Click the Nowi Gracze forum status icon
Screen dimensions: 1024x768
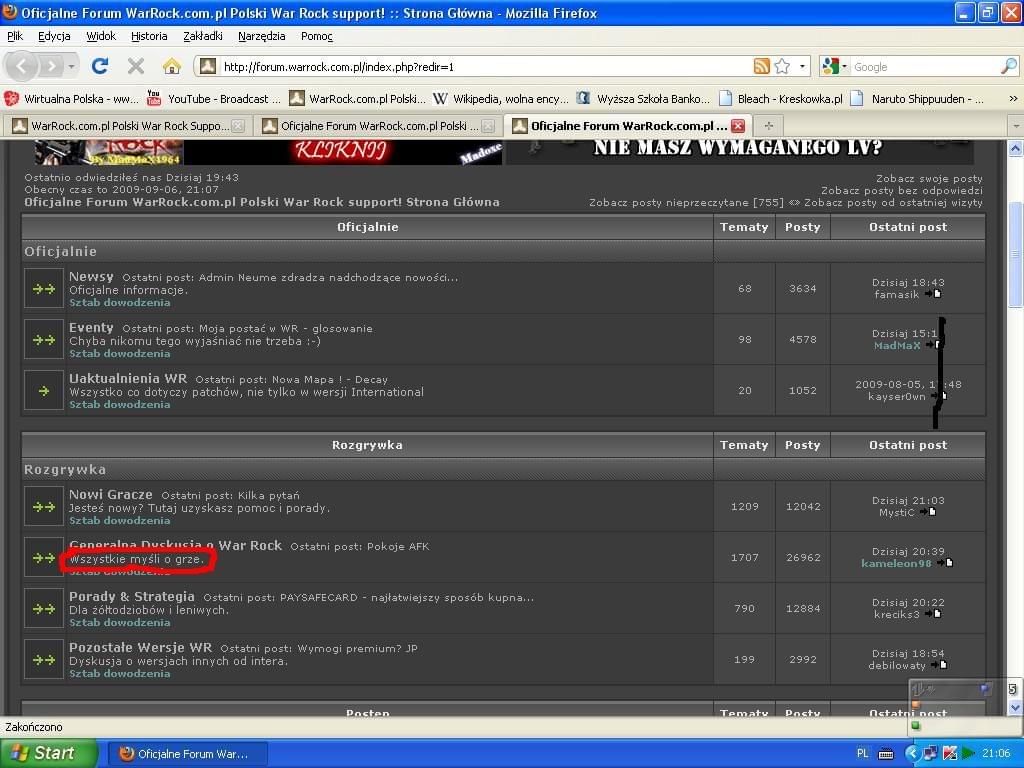[x=44, y=507]
